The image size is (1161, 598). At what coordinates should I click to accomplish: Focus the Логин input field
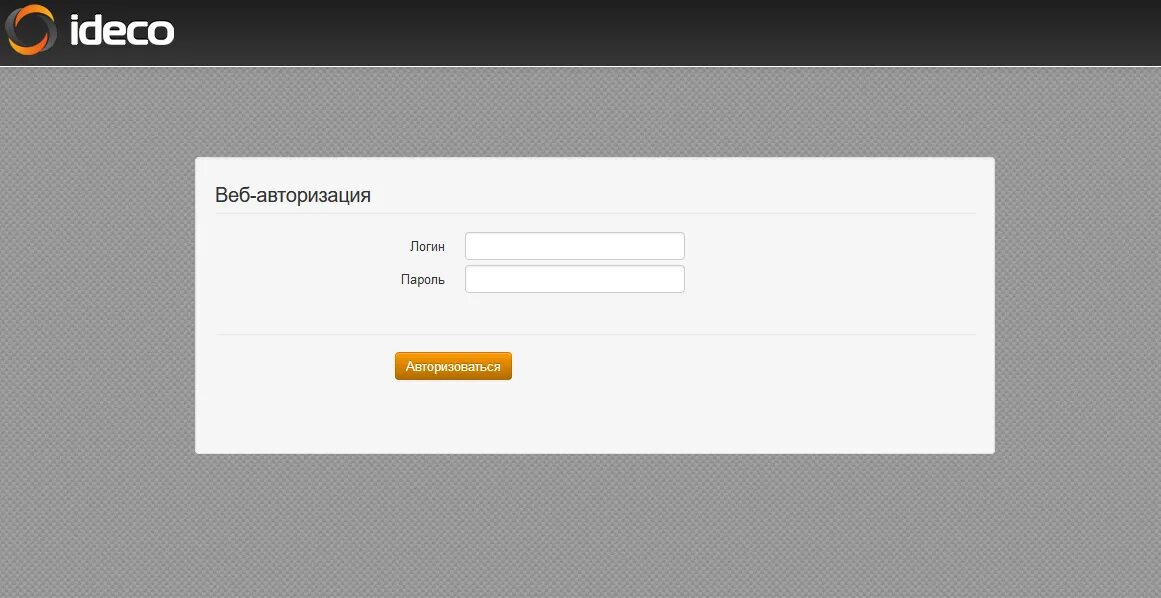pyautogui.click(x=575, y=246)
